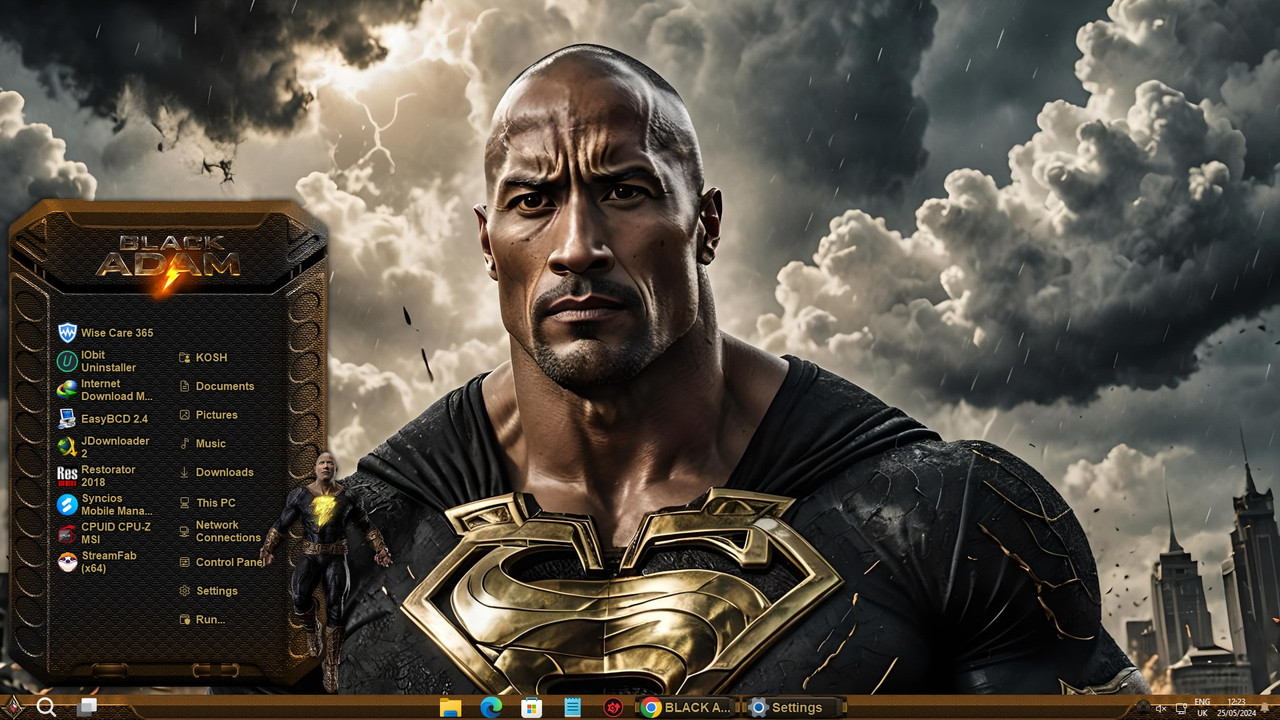Screen dimensions: 1280x720
Task: Open taskbar search magnifier
Action: coord(46,707)
